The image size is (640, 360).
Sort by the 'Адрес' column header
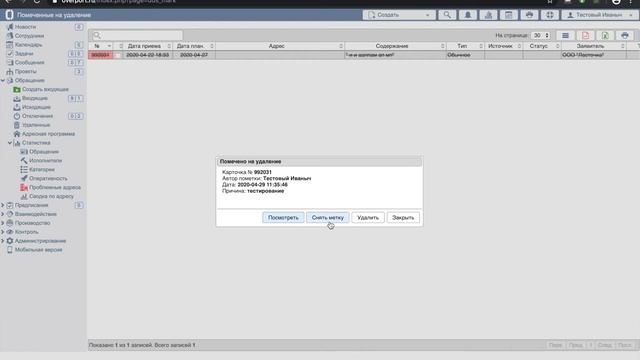tap(280, 46)
